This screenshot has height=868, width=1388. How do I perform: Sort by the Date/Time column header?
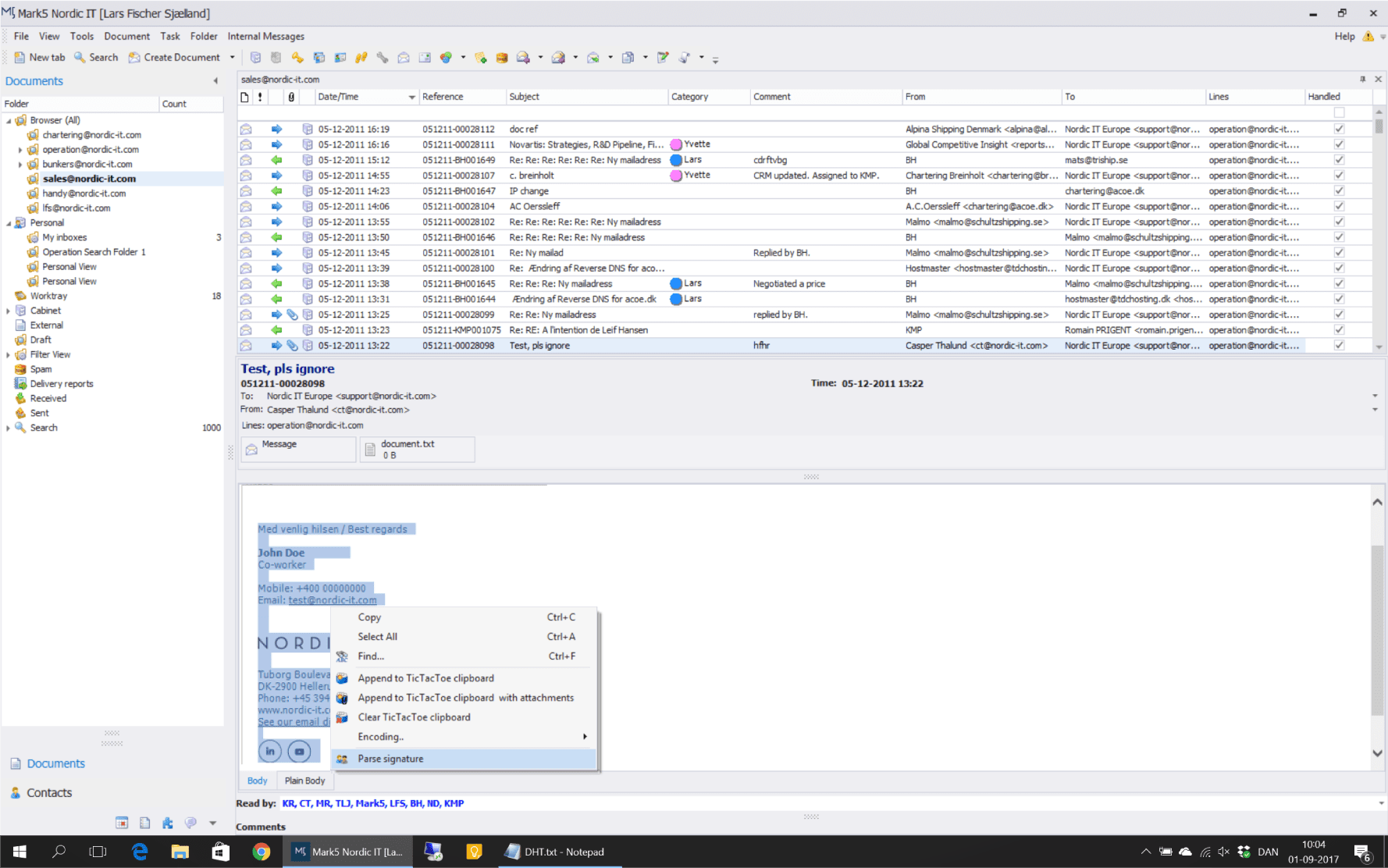point(365,97)
